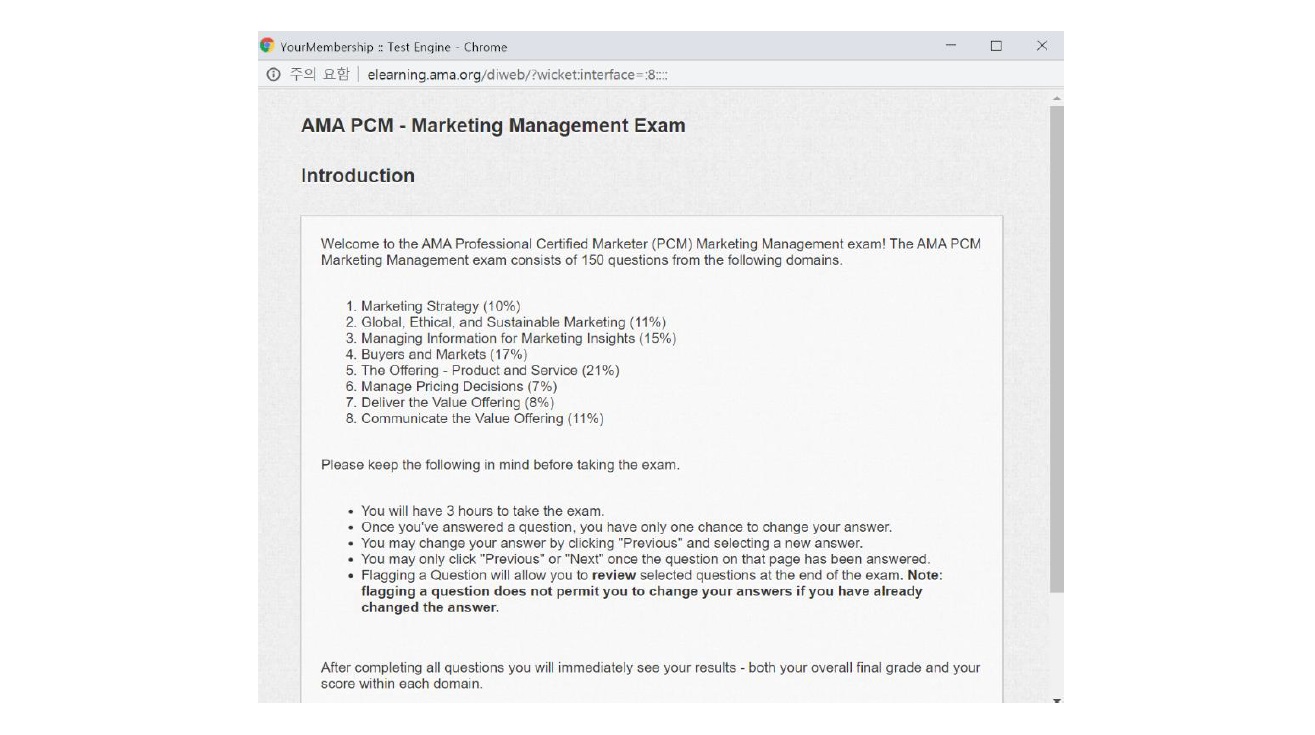
Task: Click the bullet starting You may only click Previous or Next
Action: [x=645, y=559]
